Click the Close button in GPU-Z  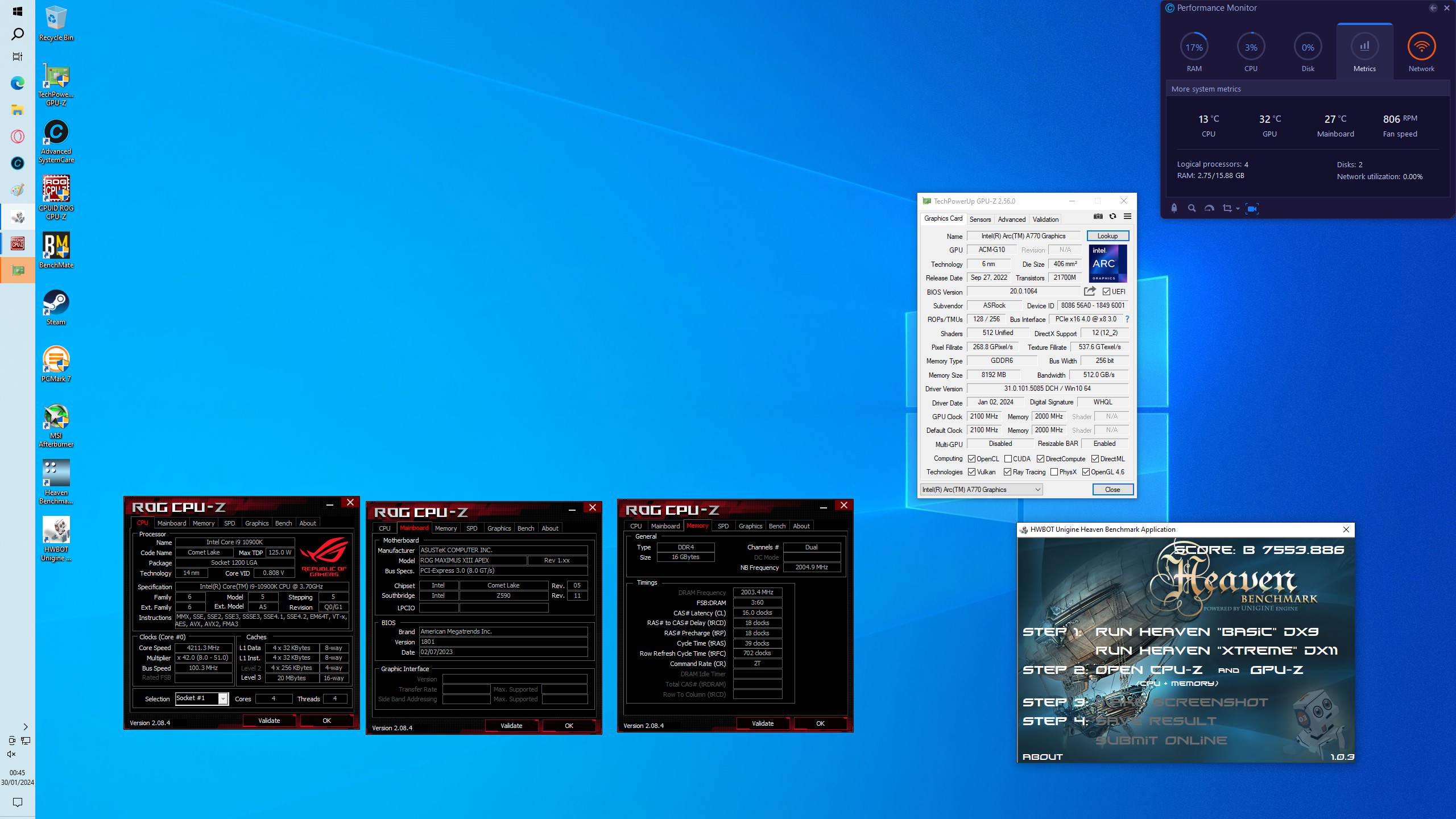tap(1112, 490)
